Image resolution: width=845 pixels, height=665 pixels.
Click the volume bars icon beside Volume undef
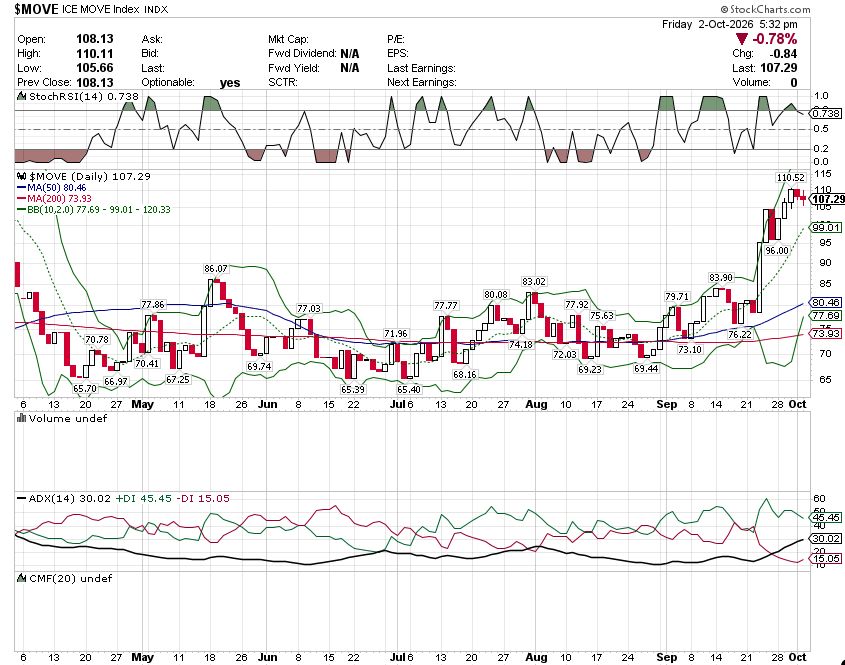22,418
